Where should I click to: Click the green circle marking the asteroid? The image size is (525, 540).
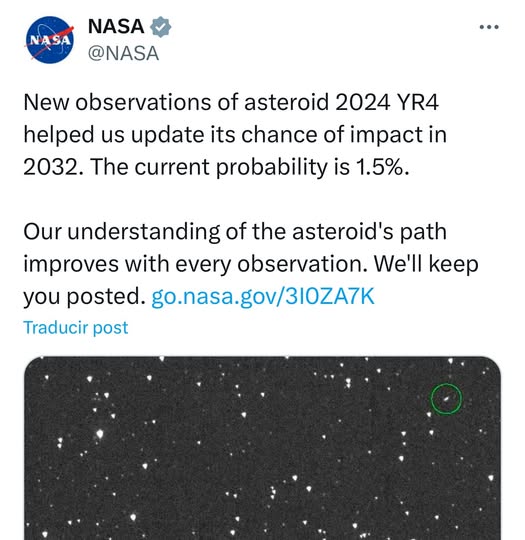click(x=446, y=398)
